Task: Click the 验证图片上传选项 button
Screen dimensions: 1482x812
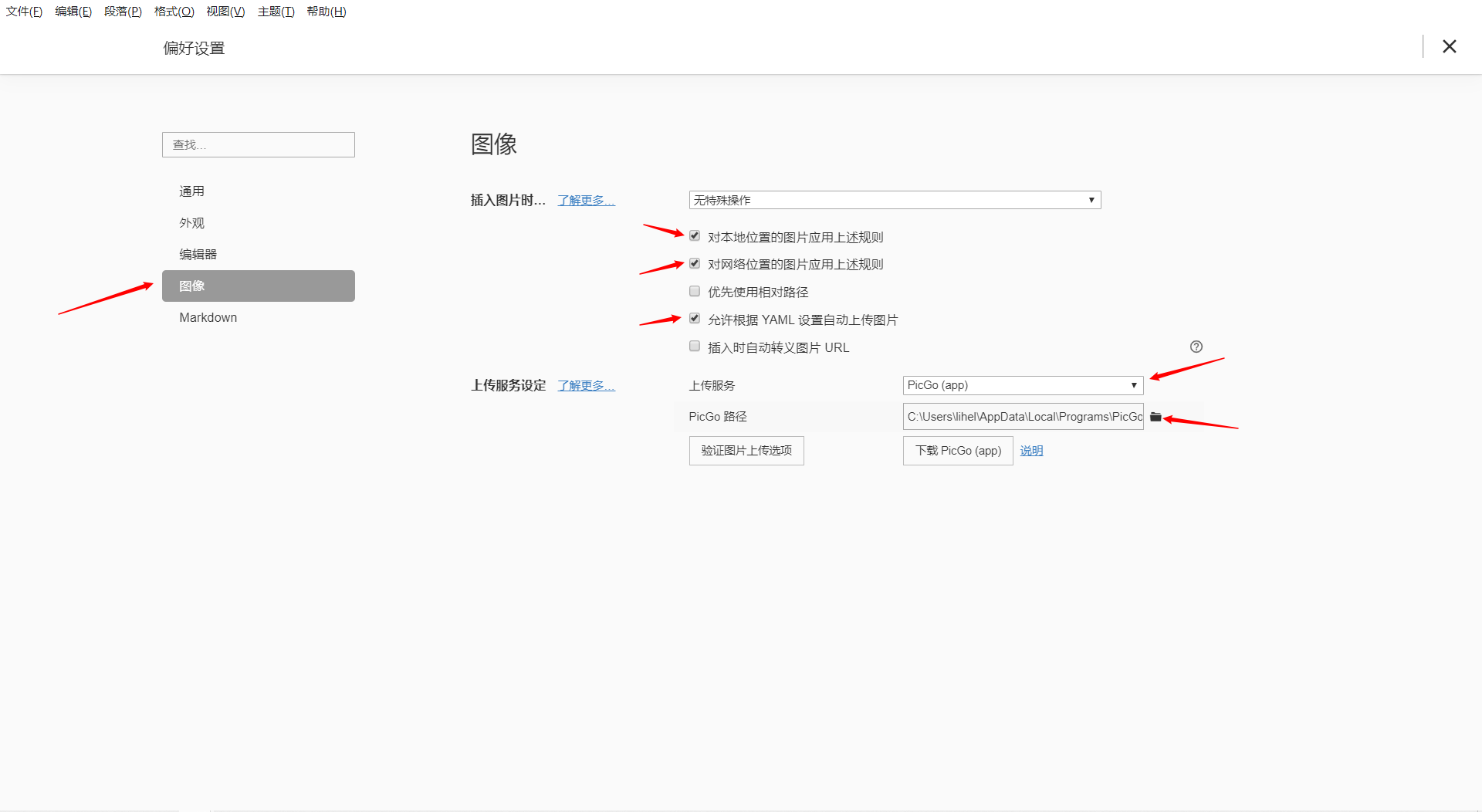Action: coord(746,451)
